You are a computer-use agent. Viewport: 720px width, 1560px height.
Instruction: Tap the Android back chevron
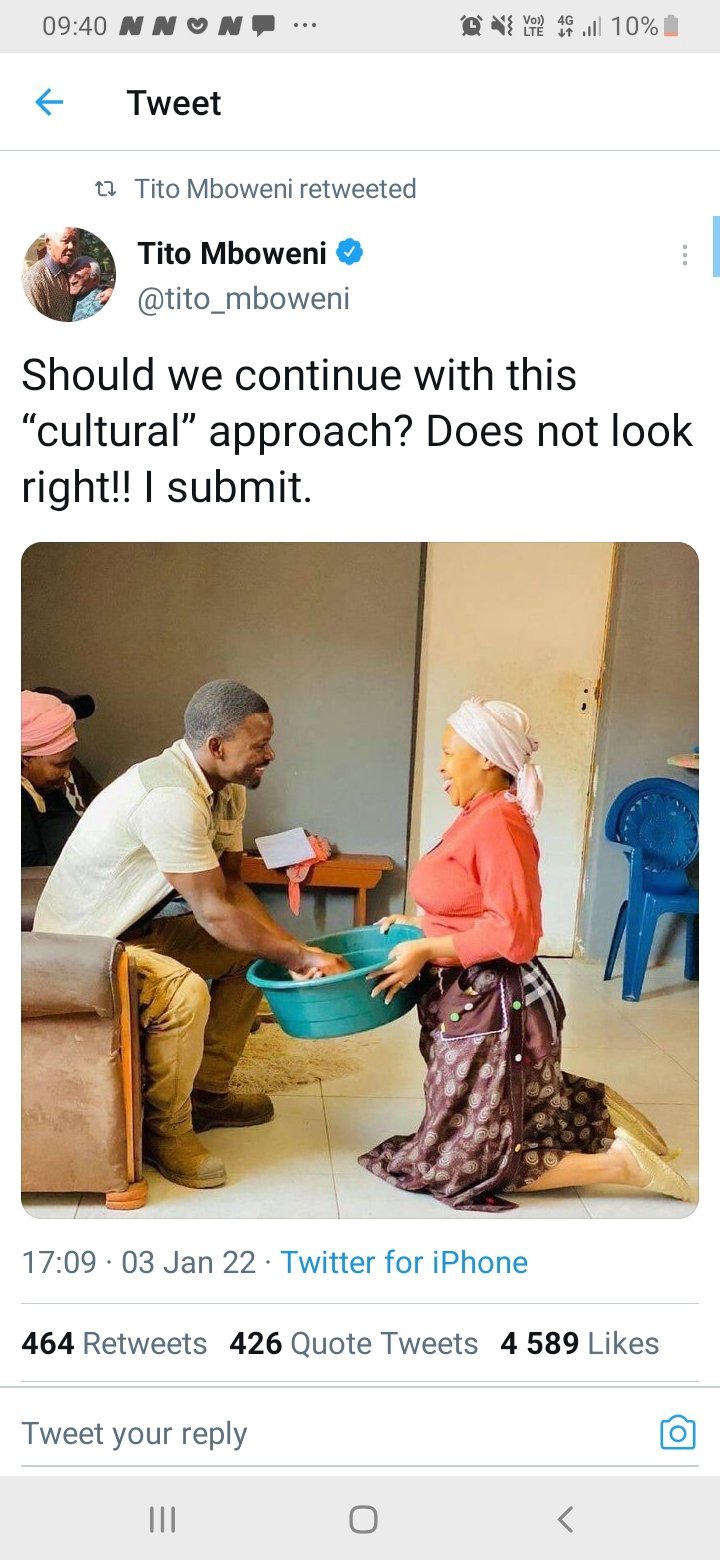[x=565, y=1520]
